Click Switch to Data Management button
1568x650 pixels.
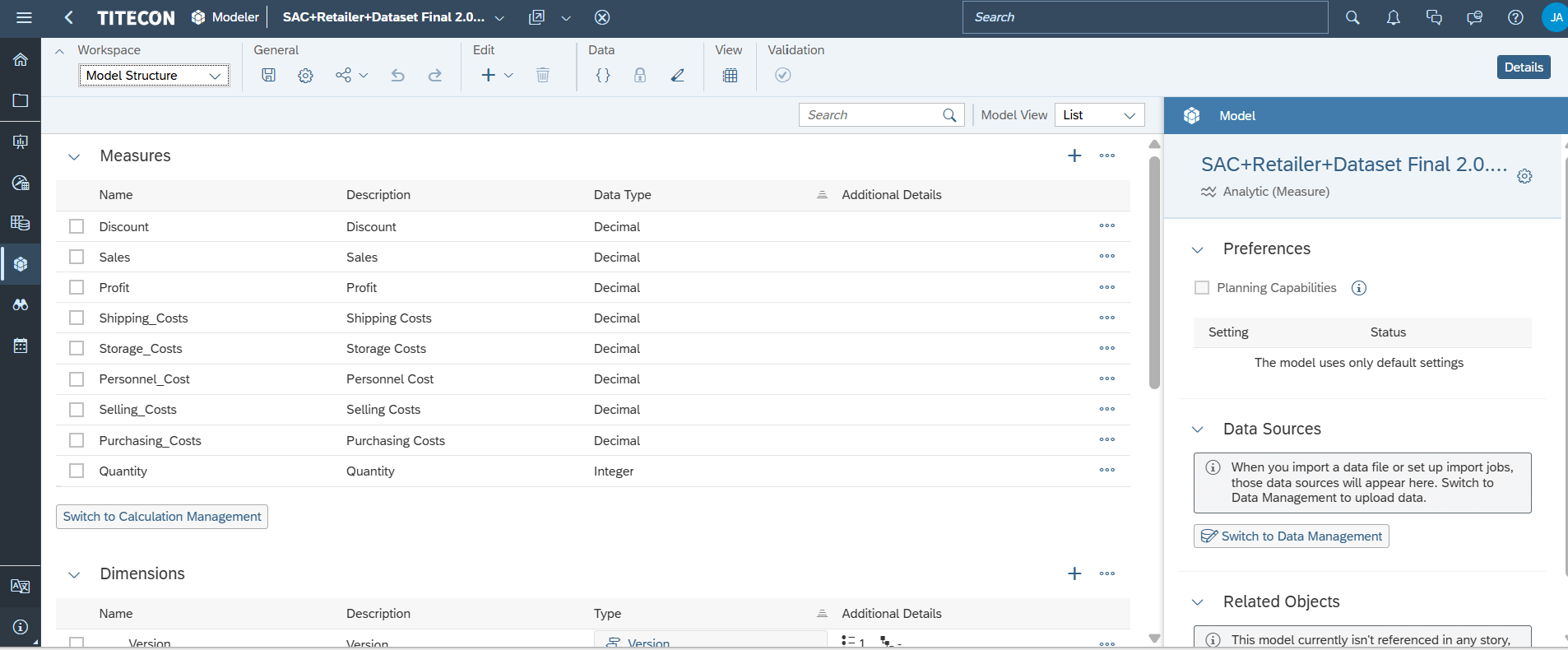[1291, 536]
